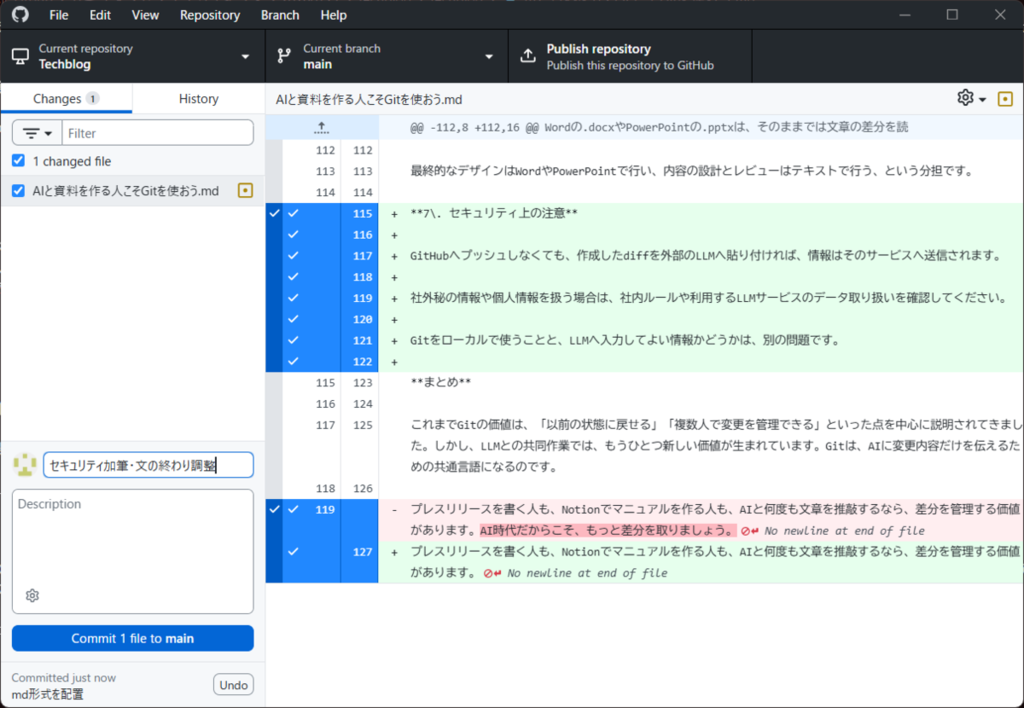
Task: Click Publish repository button
Action: (630, 56)
